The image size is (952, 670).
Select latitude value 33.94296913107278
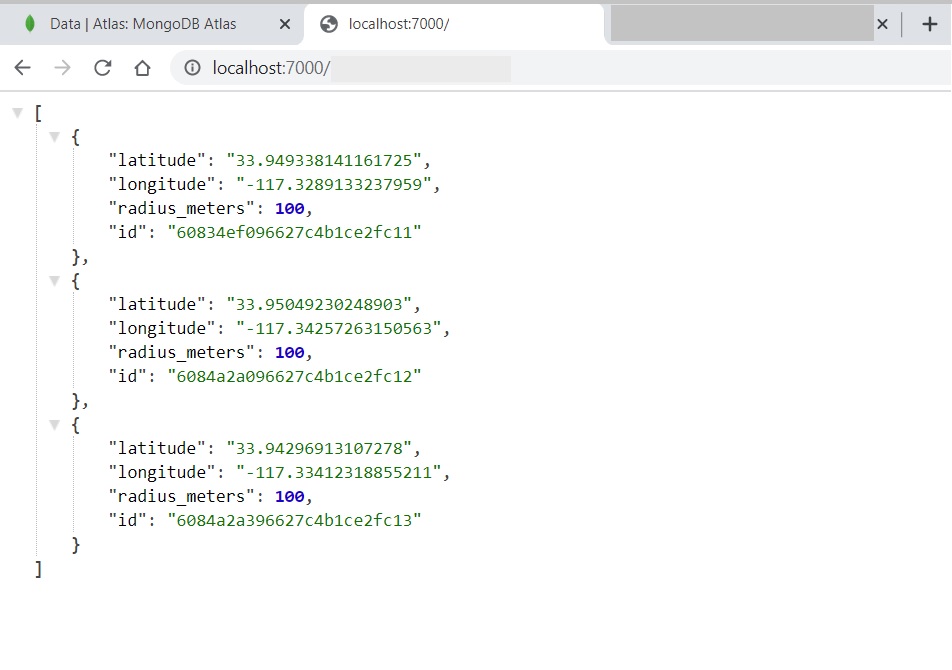coord(319,448)
